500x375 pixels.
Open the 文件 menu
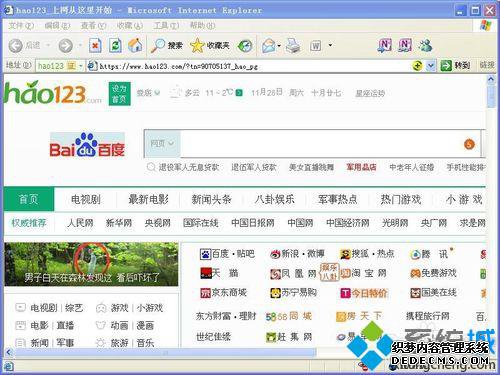pos(21,25)
